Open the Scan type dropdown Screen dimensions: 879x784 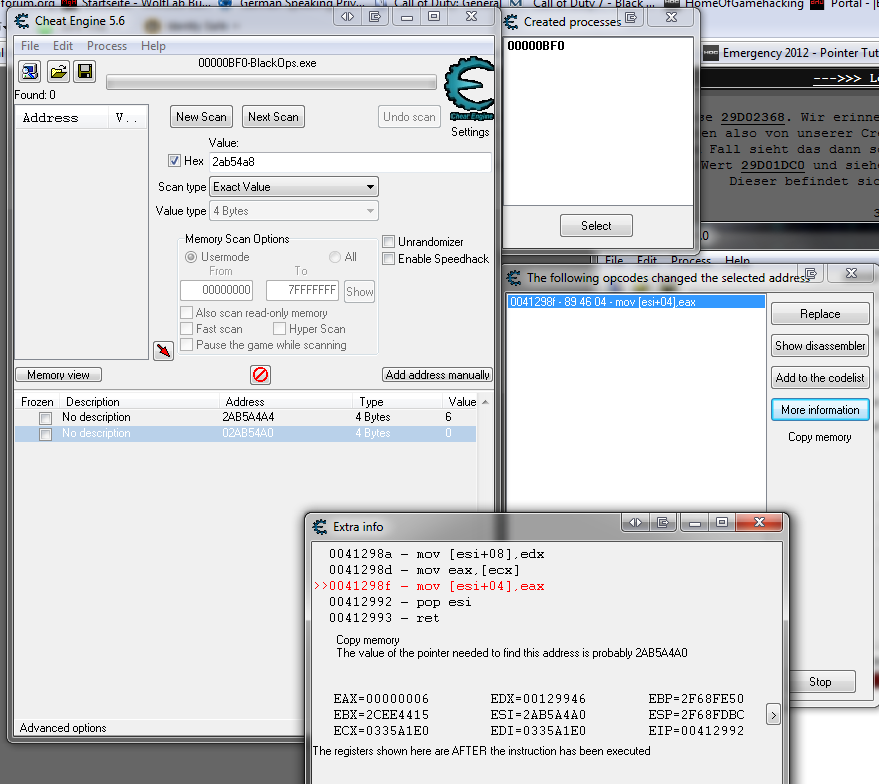(x=294, y=187)
